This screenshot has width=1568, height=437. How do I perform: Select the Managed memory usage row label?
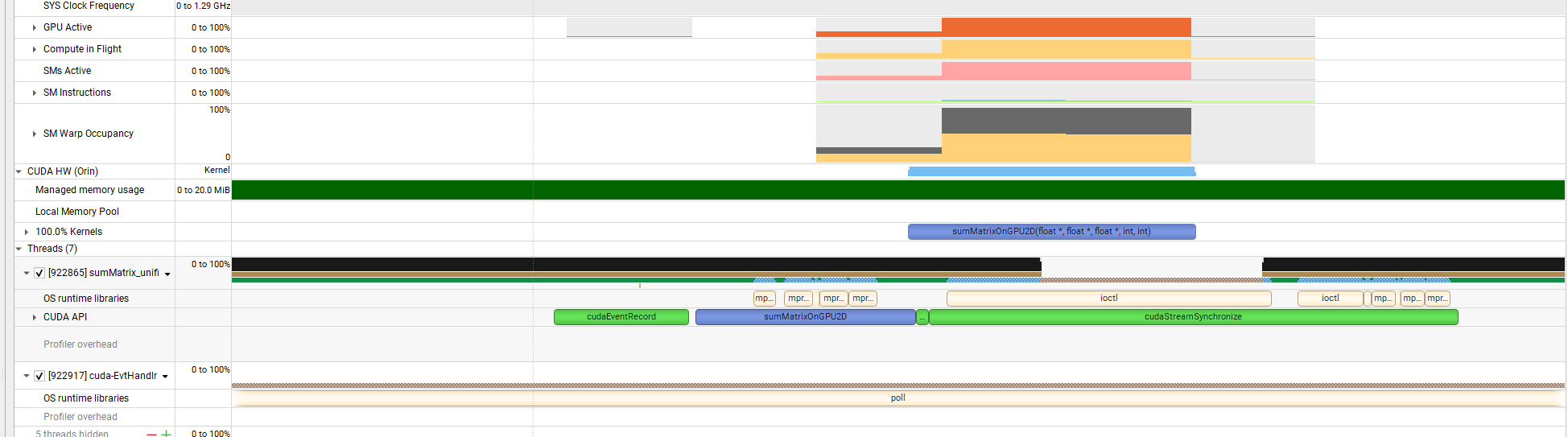click(x=89, y=190)
